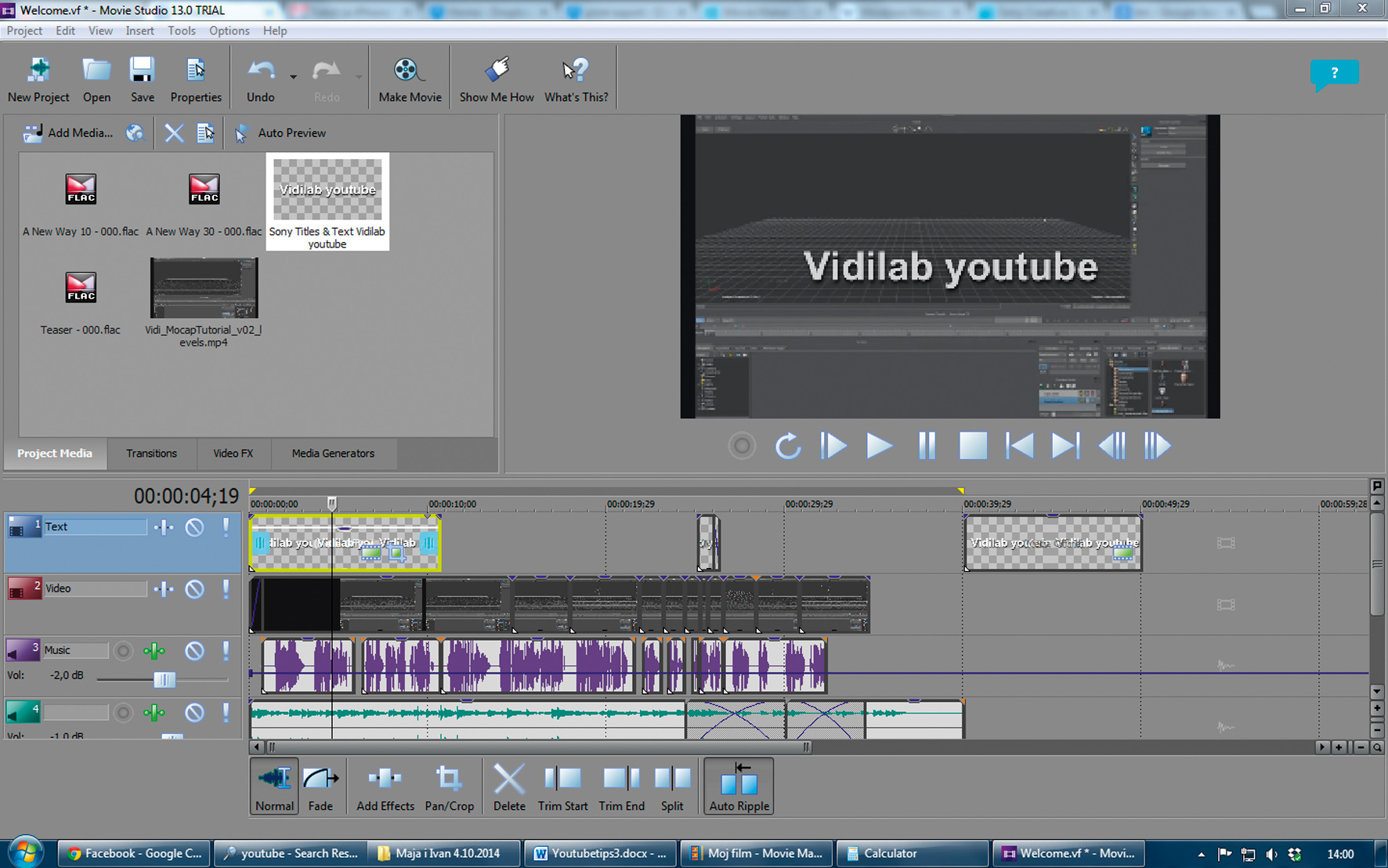Start playback with Play button
The image size is (1388, 868).
coord(879,447)
